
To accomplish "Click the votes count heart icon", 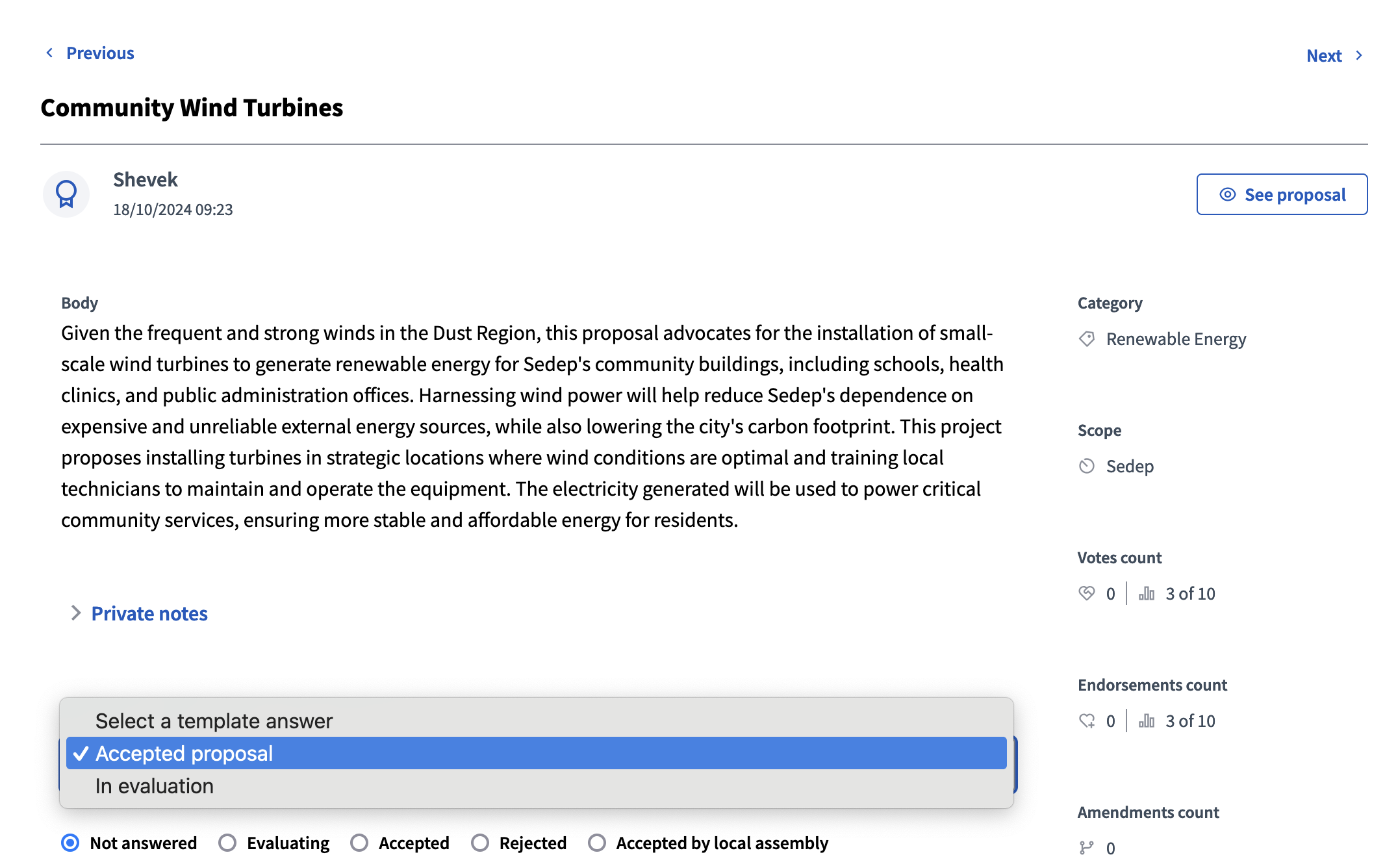I will pyautogui.click(x=1087, y=593).
